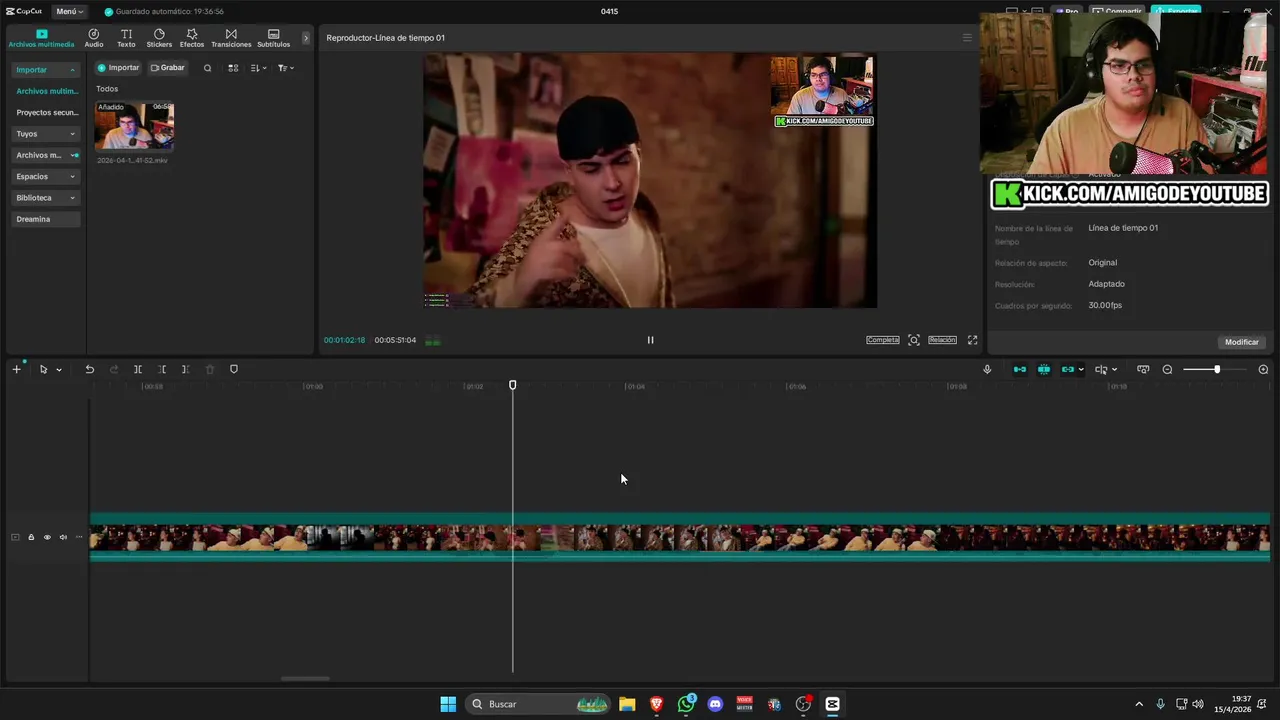Expand the Tuyos sidebar section

point(46,134)
